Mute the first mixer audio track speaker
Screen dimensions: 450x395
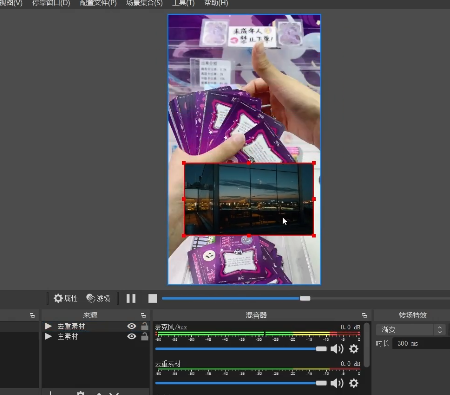coord(337,349)
